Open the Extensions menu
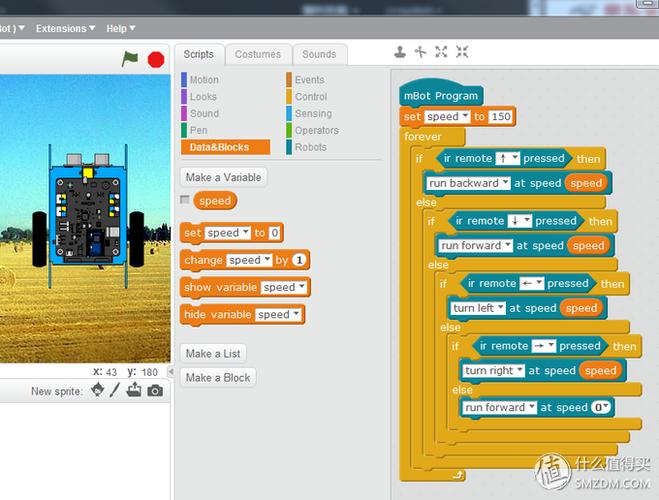The height and width of the screenshot is (500, 659). (65, 29)
